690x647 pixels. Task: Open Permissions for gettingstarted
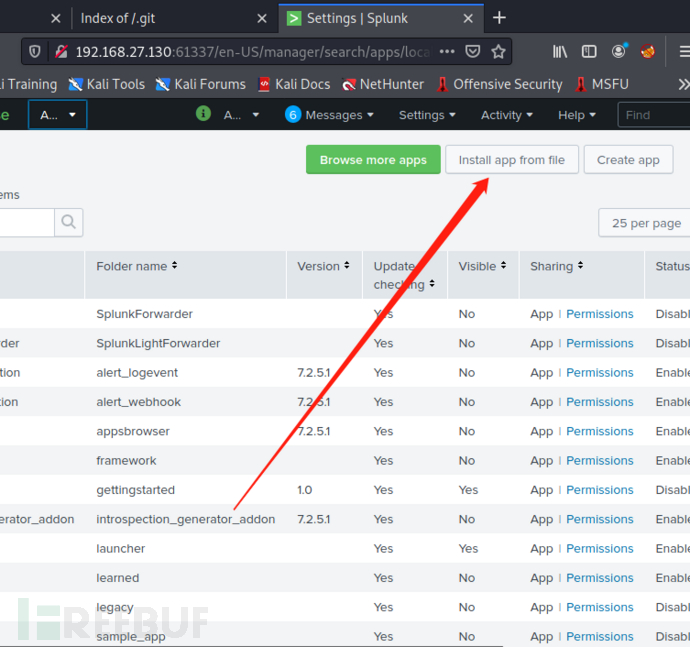point(599,490)
